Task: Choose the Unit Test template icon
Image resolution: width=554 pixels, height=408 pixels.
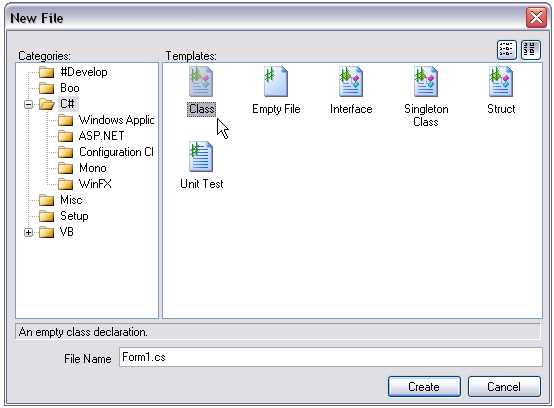Action: 201,156
